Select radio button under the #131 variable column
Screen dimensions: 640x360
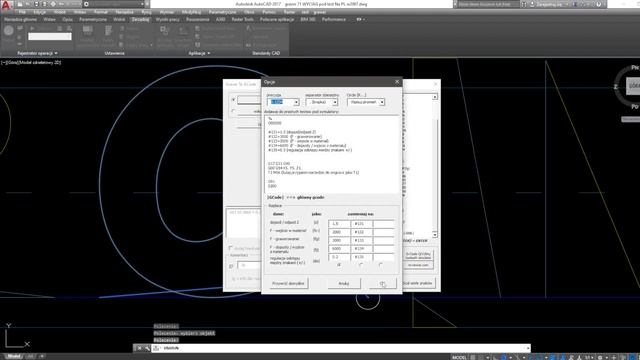point(360,265)
